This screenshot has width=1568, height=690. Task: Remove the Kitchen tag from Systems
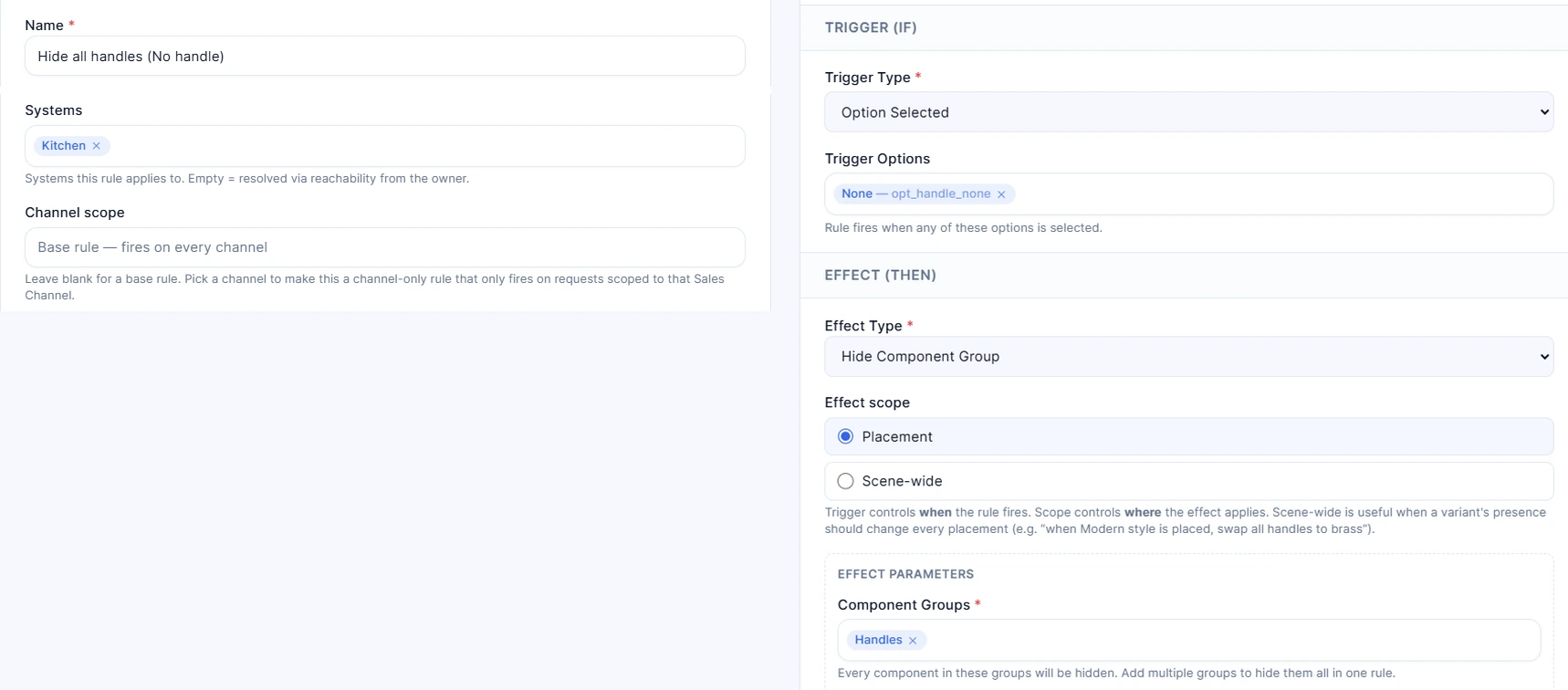[96, 146]
